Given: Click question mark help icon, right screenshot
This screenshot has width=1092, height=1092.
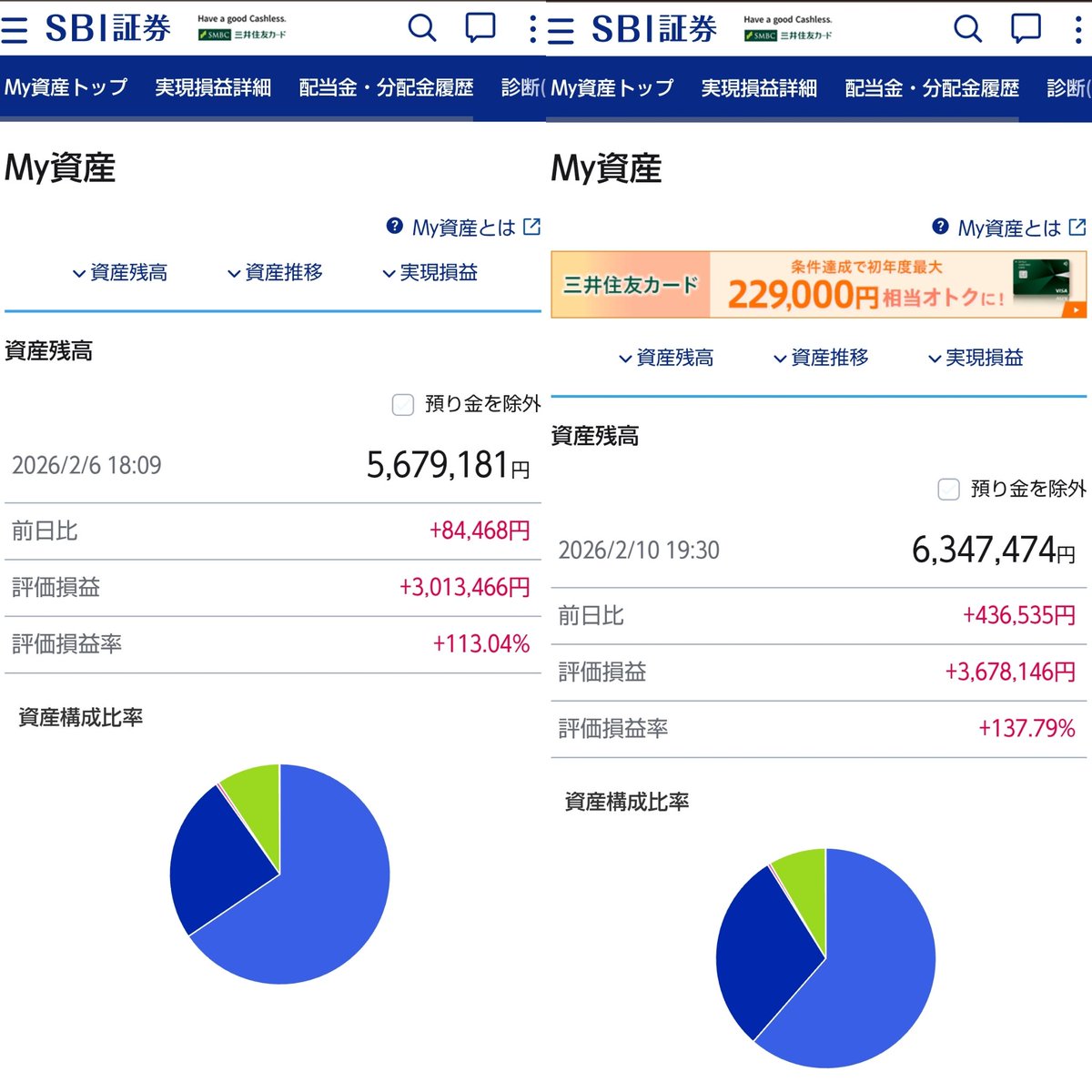Looking at the screenshot, I should [940, 226].
